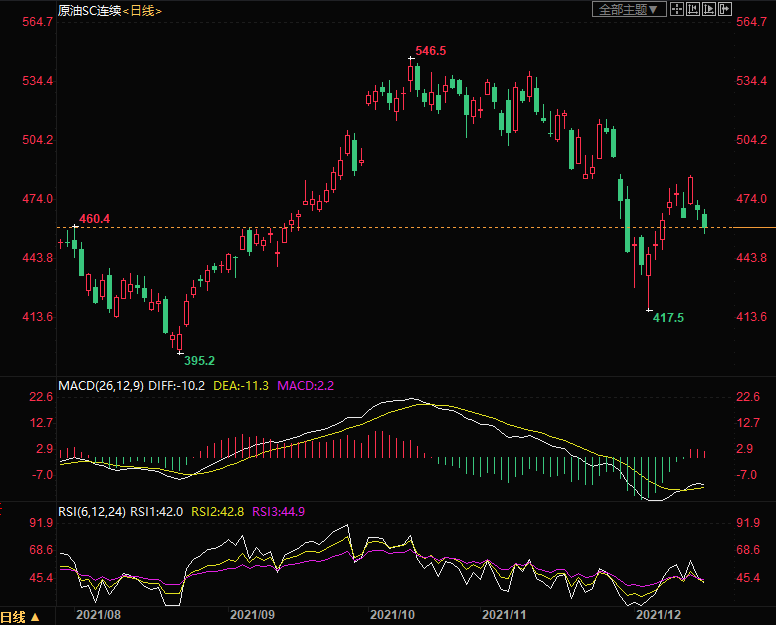Click the <日线> period label in chart title
776x625 pixels.
click(141, 10)
